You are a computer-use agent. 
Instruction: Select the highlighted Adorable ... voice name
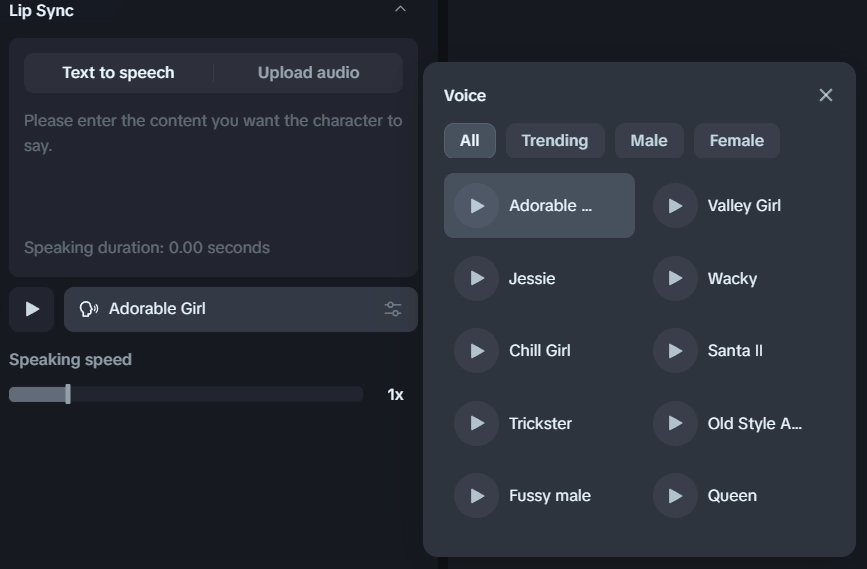[550, 206]
